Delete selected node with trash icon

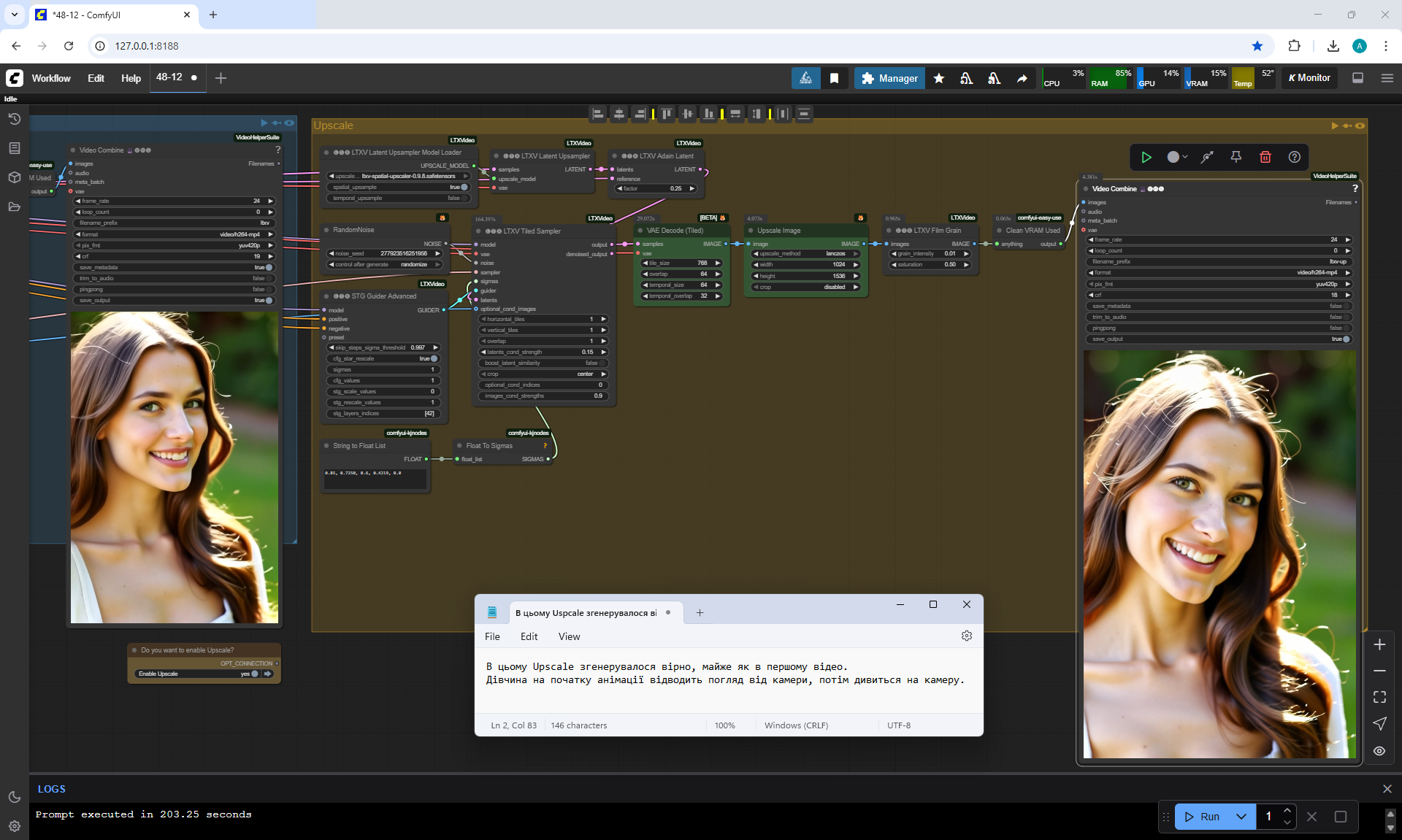pos(1265,157)
